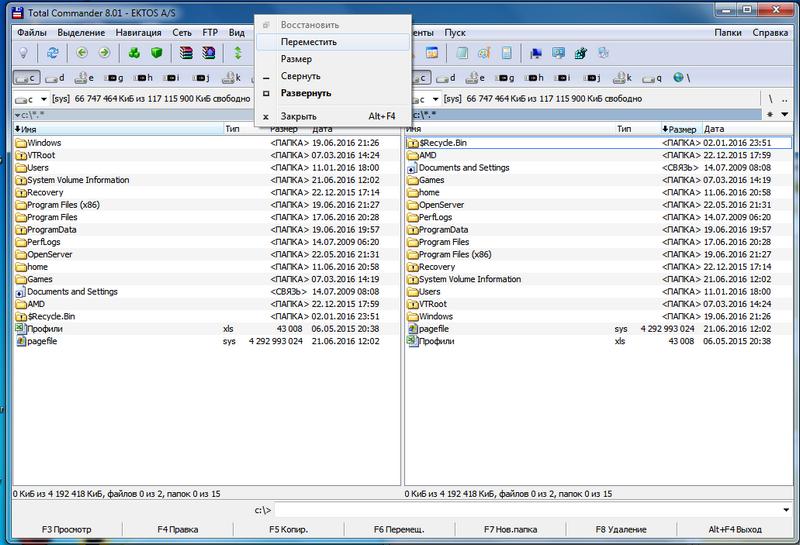This screenshot has height=545, width=800.
Task: Go back with the green left arrow icon
Action: click(82, 53)
